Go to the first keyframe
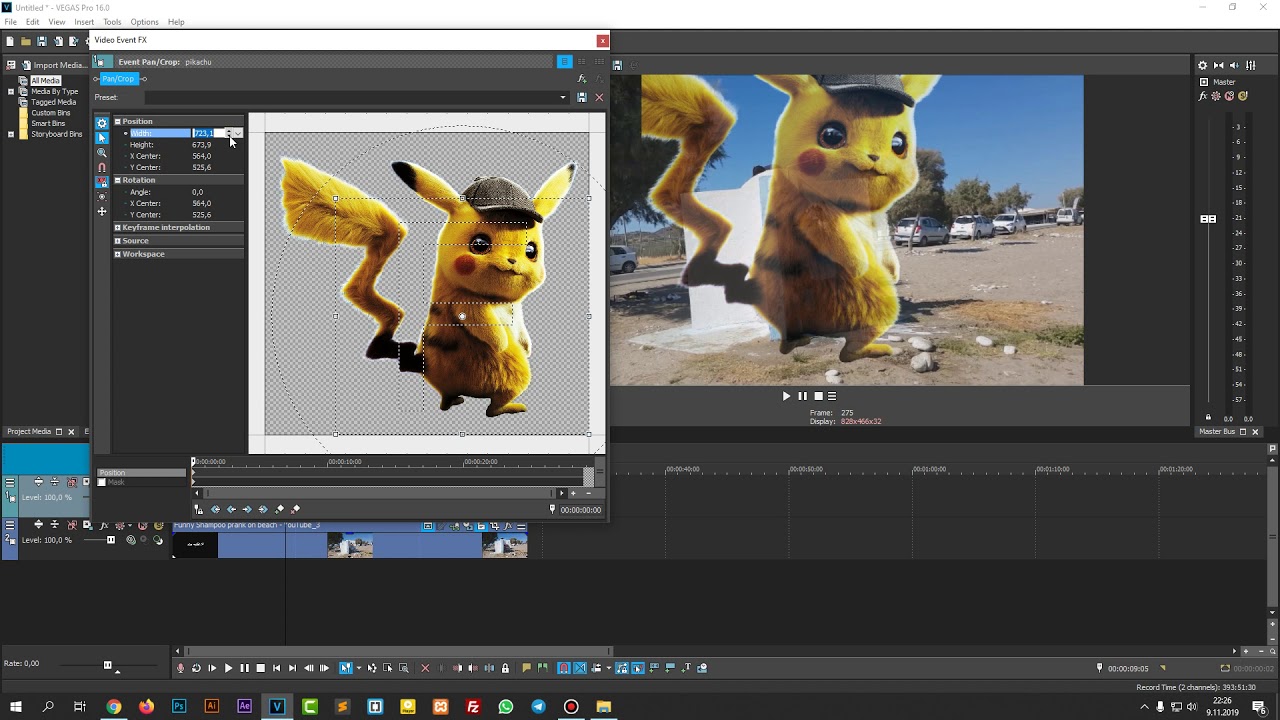Image resolution: width=1280 pixels, height=720 pixels. click(x=215, y=510)
